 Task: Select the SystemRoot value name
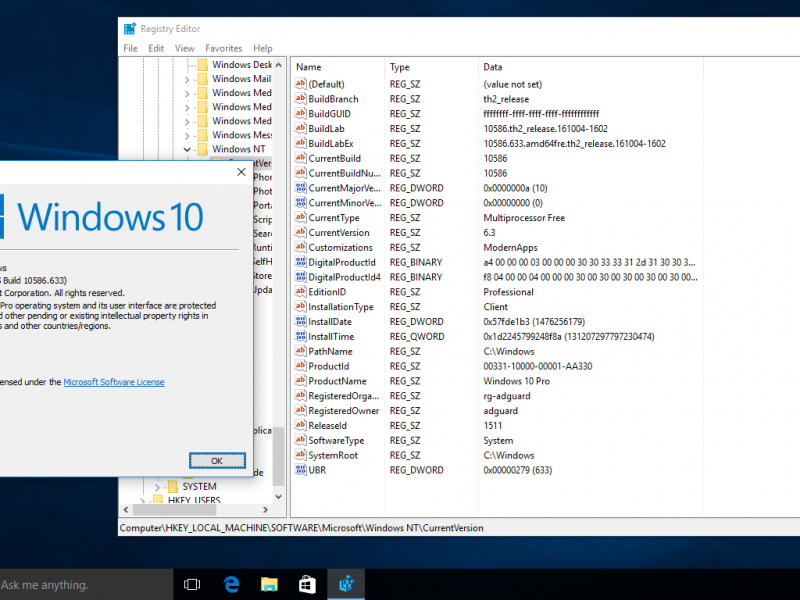(x=333, y=455)
